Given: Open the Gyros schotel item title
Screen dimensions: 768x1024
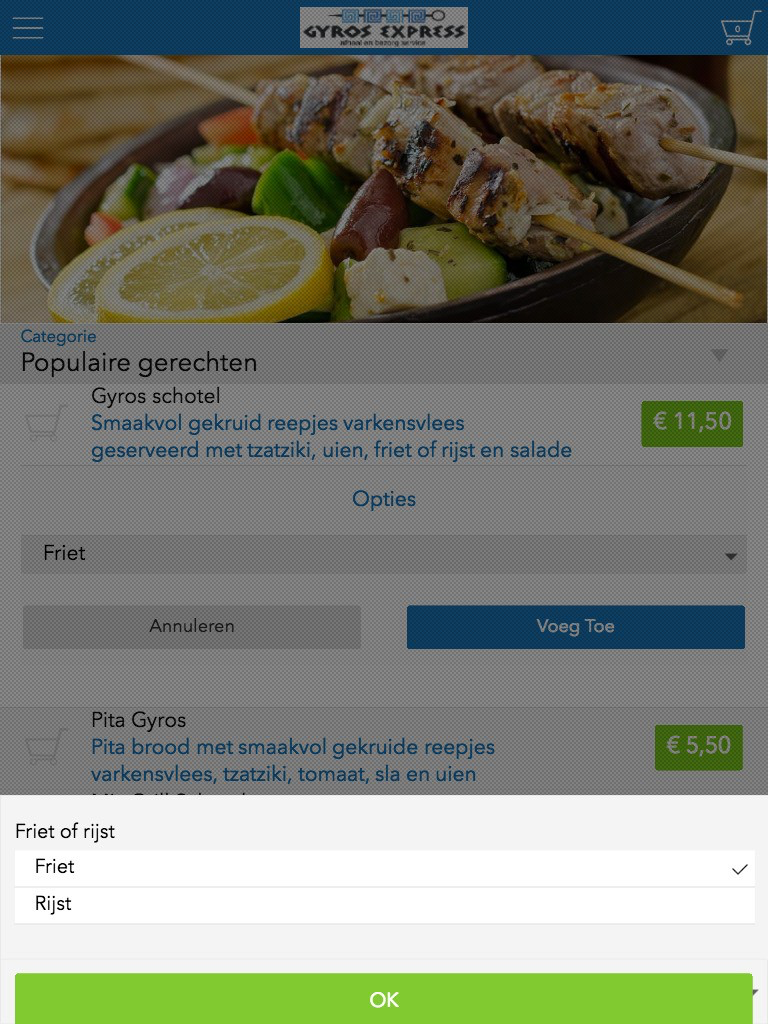Looking at the screenshot, I should tap(156, 397).
